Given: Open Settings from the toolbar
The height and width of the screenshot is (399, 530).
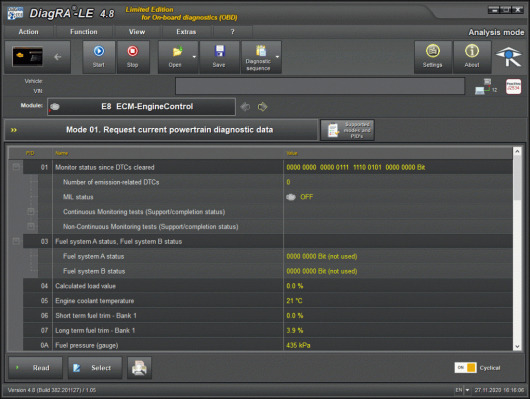Looking at the screenshot, I should (433, 57).
